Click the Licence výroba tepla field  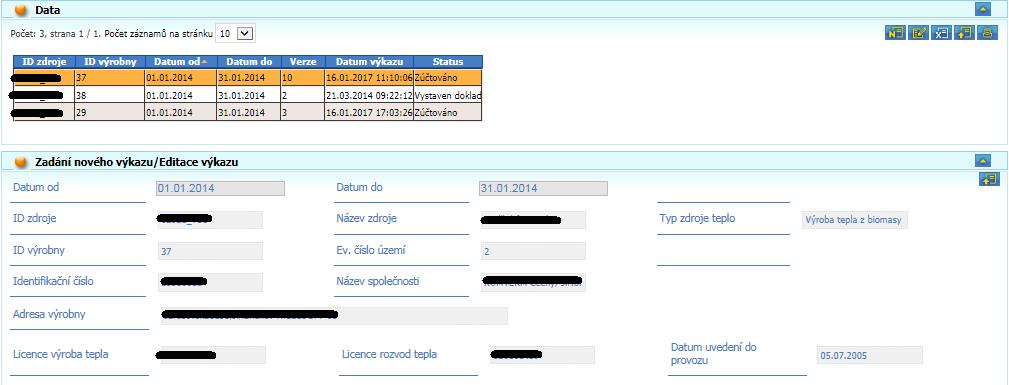click(x=212, y=355)
